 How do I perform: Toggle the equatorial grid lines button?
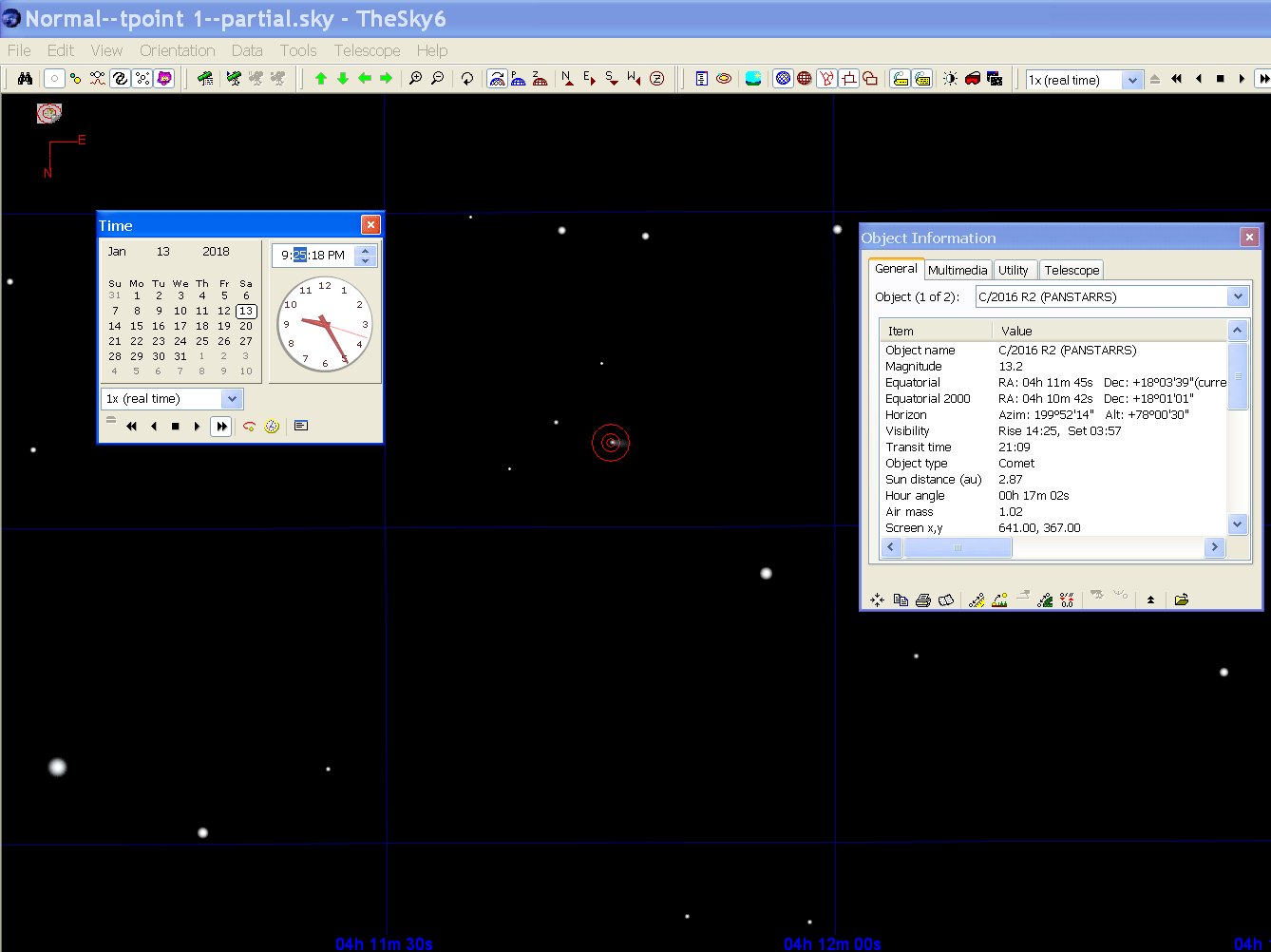(783, 79)
